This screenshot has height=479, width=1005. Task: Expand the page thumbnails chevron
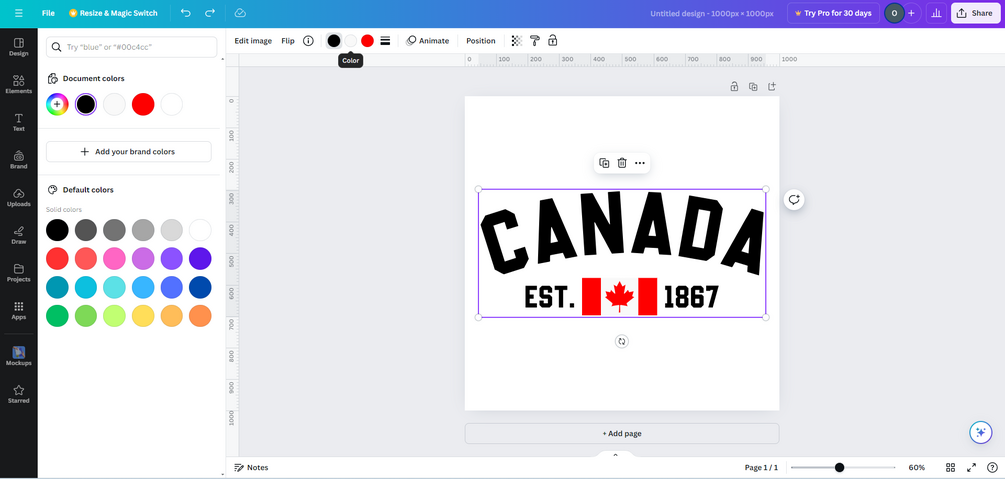(615, 455)
